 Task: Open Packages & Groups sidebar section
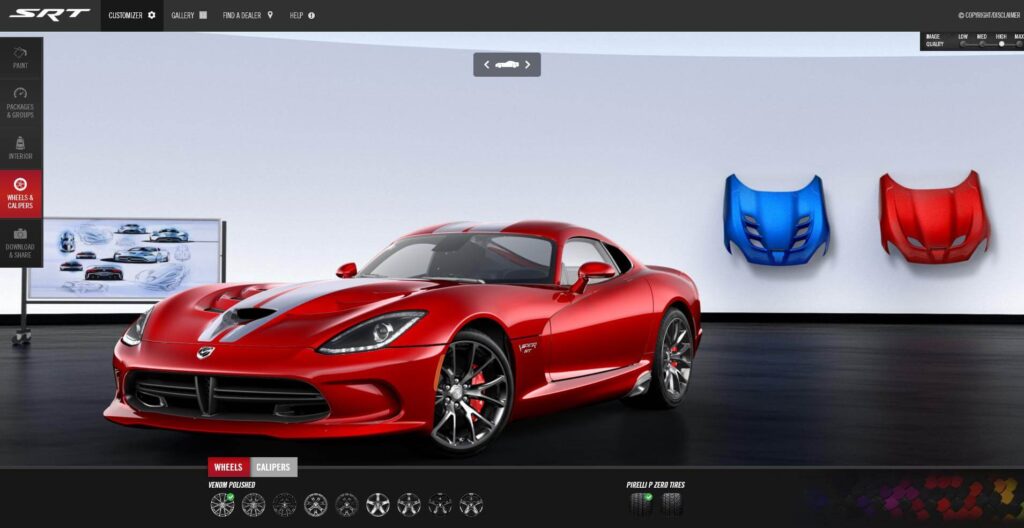point(20,103)
